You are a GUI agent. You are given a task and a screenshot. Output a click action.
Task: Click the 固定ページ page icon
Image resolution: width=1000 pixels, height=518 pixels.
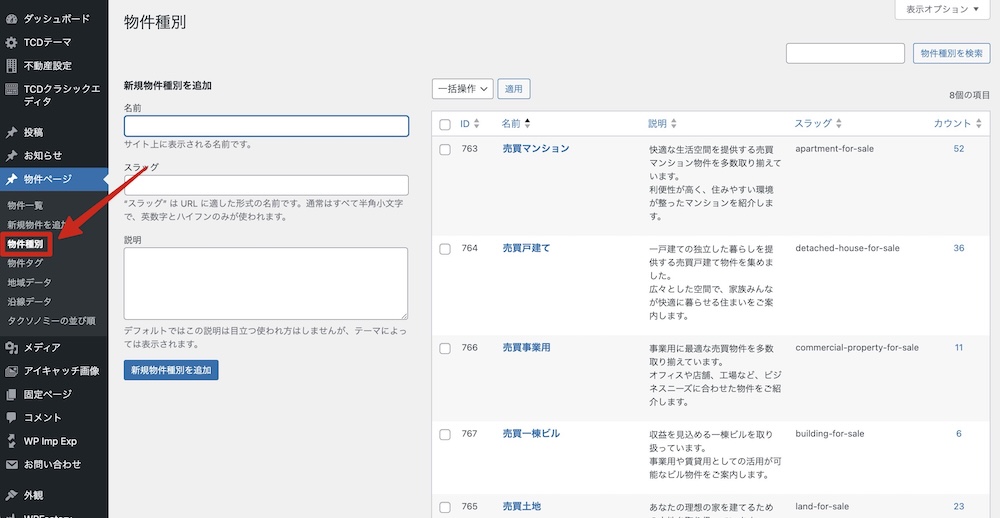pos(11,394)
